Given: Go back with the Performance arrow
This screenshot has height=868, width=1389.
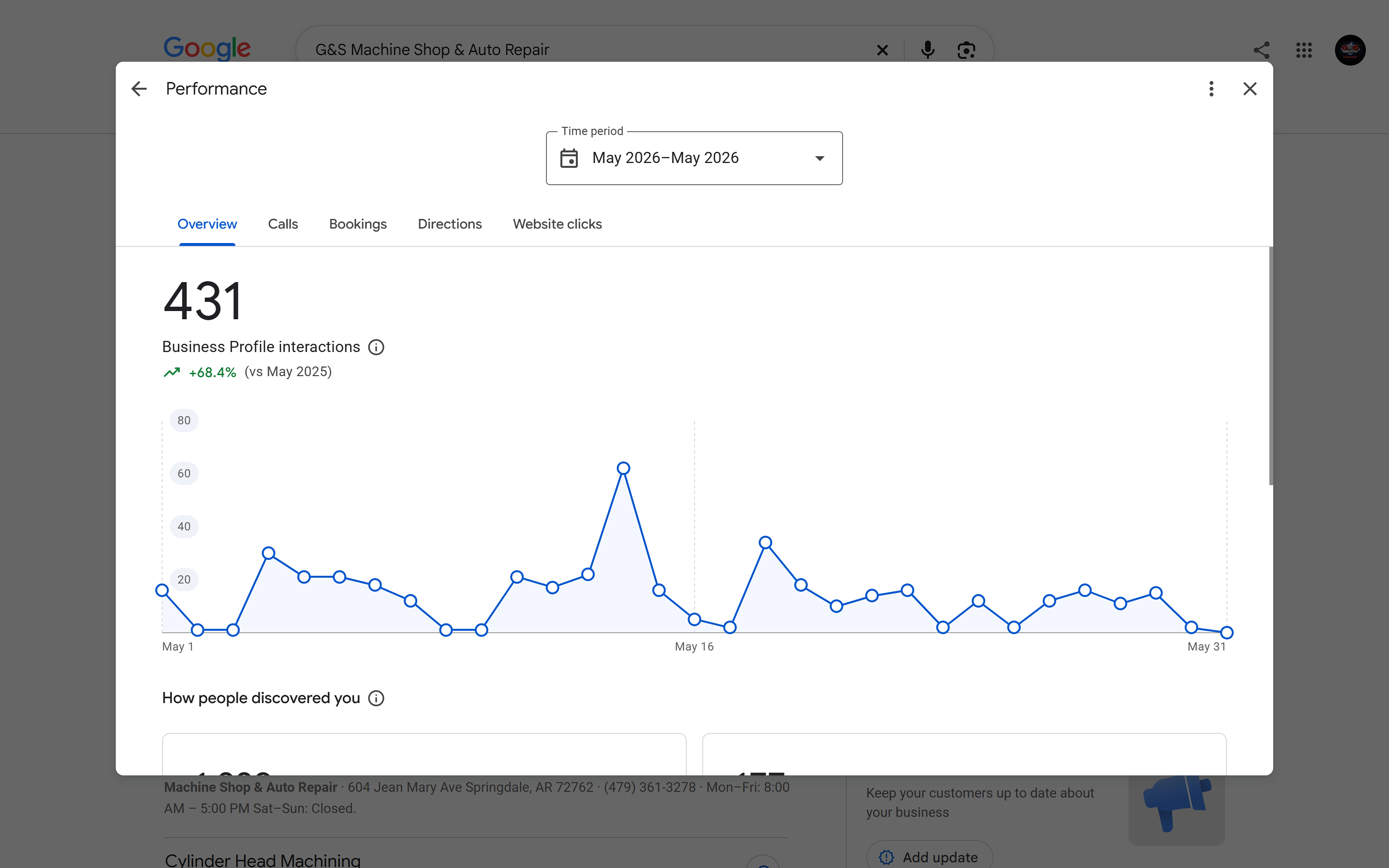Looking at the screenshot, I should (139, 89).
